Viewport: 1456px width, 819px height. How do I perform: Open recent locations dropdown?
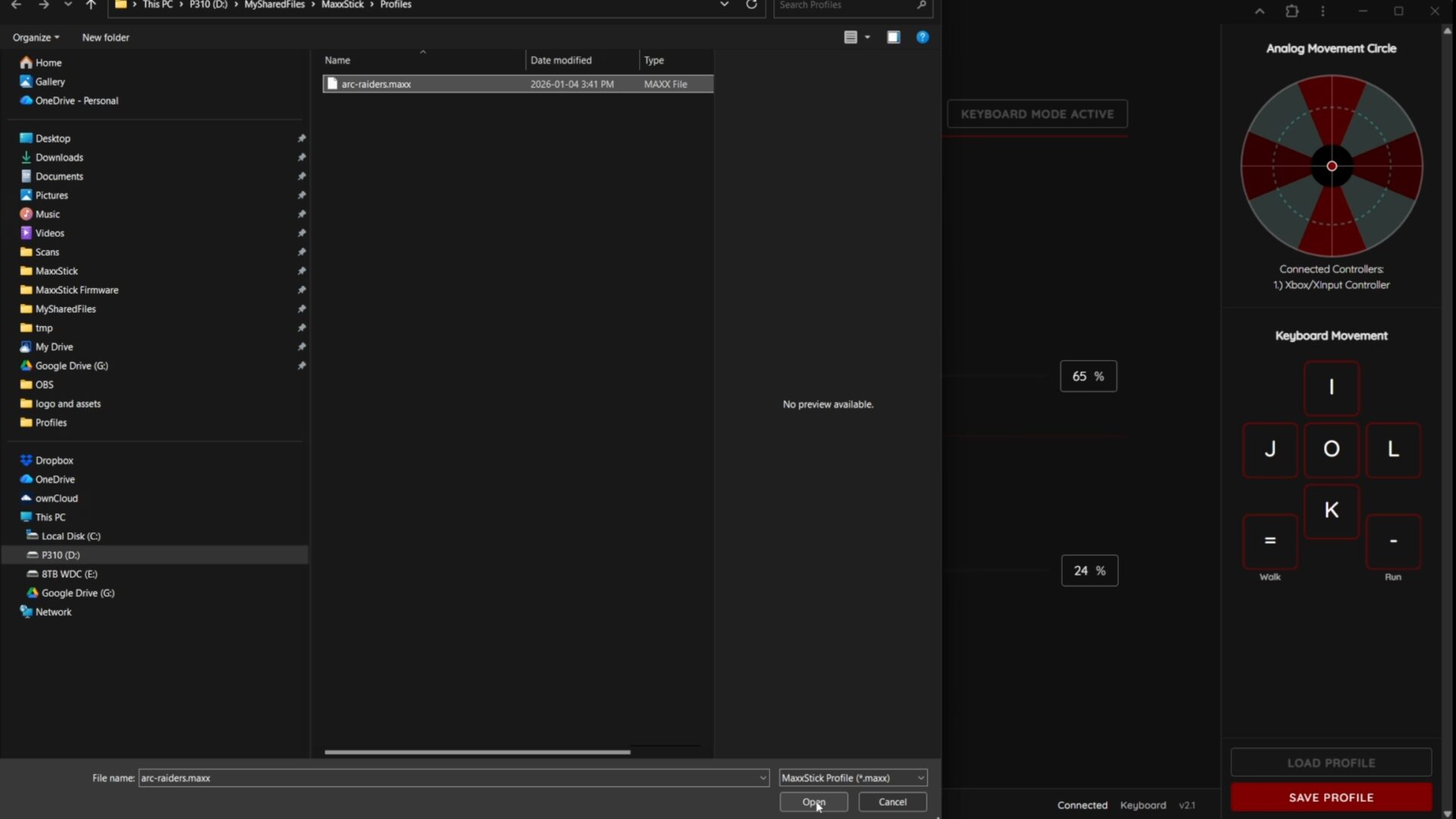click(67, 5)
